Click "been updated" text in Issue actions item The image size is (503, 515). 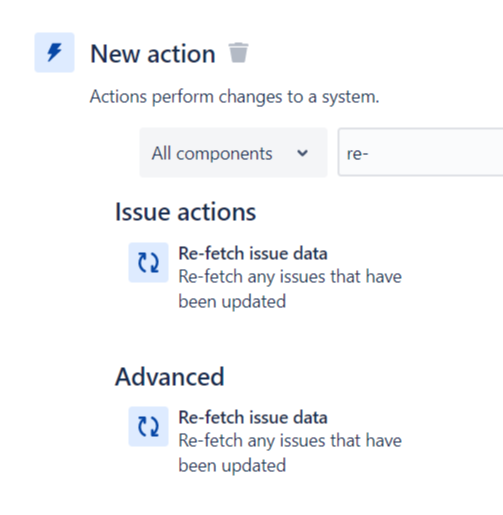232,301
